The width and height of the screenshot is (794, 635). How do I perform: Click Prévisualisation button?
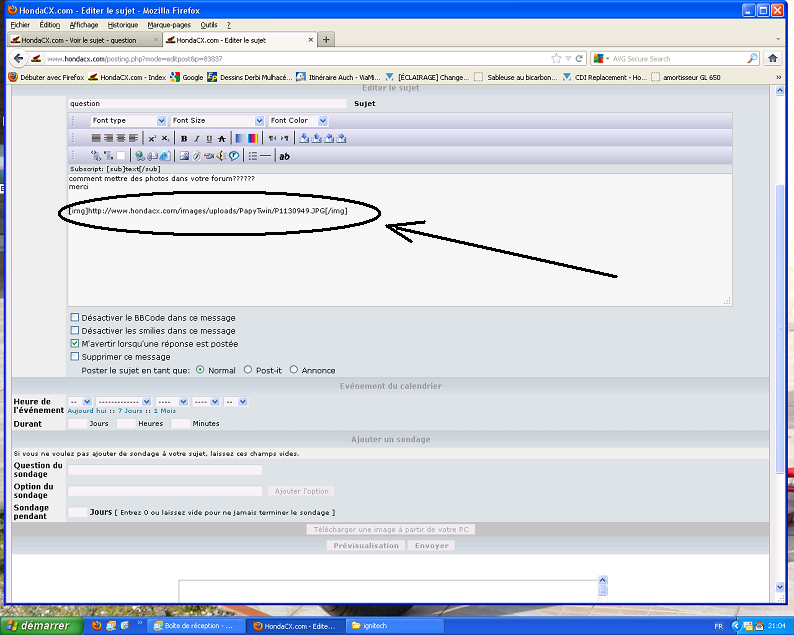point(366,545)
